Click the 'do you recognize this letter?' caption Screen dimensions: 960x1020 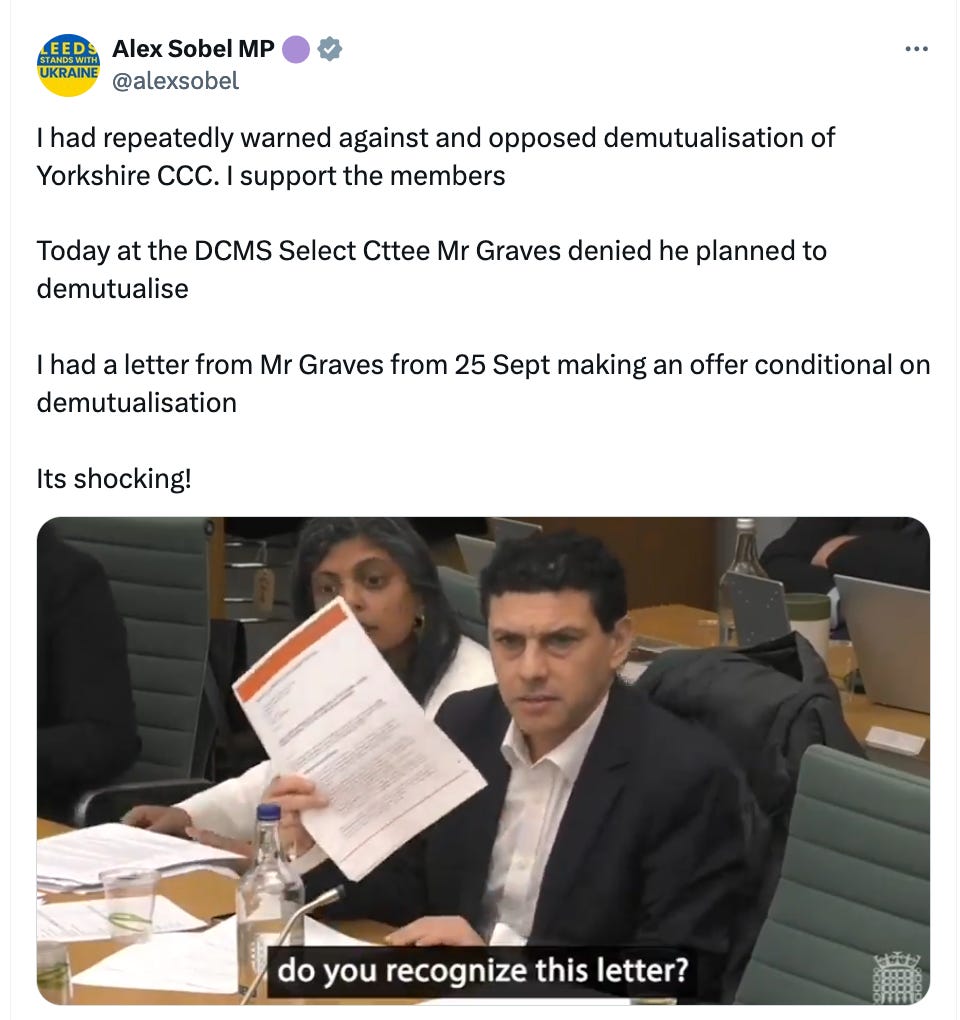point(483,971)
